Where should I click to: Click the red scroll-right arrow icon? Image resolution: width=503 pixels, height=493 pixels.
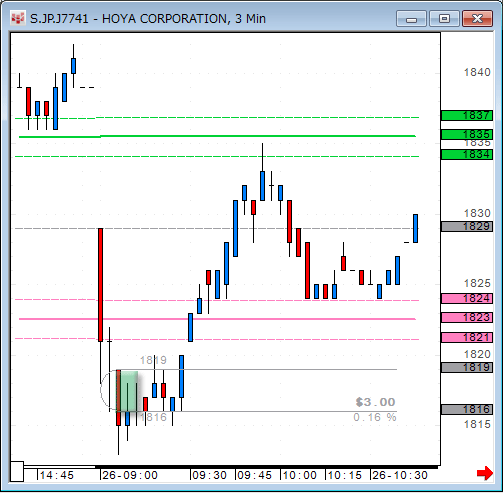[485, 473]
